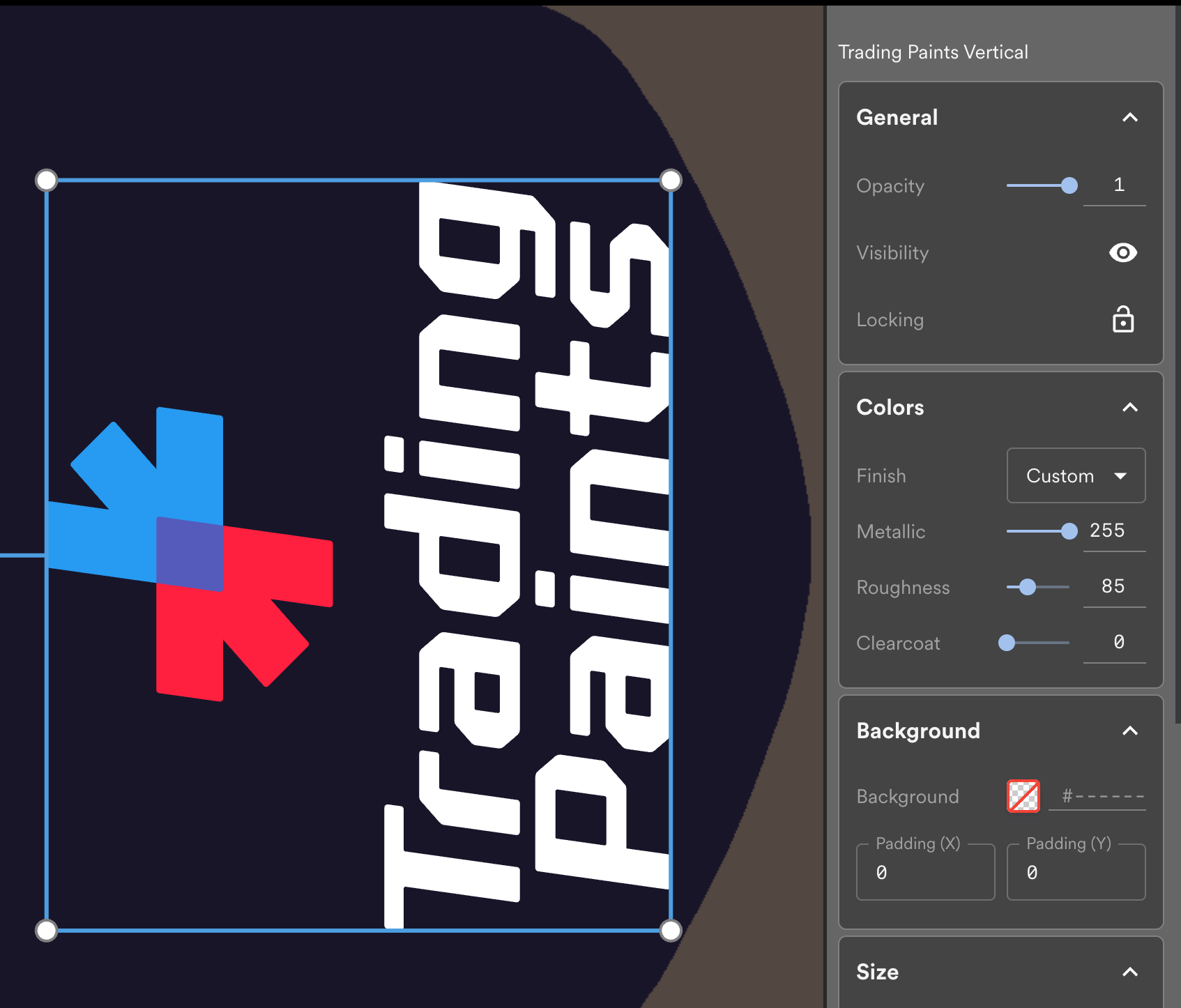Image resolution: width=1181 pixels, height=1008 pixels.
Task: Click the Trading Paints Vertical layer title
Action: (x=933, y=52)
